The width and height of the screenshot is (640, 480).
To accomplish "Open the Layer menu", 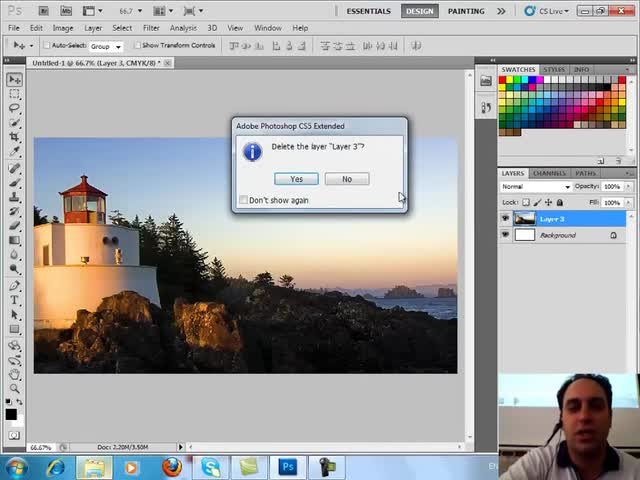I will 93,28.
